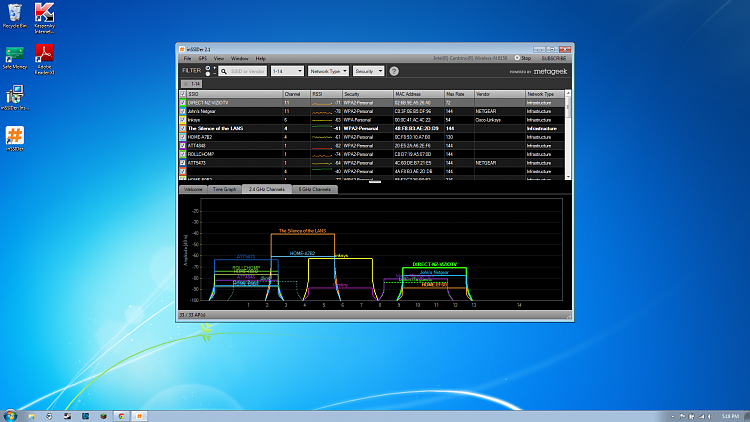The width and height of the screenshot is (750, 422).
Task: Toggle the select-all checkbox in SSID header
Action: coord(182,94)
